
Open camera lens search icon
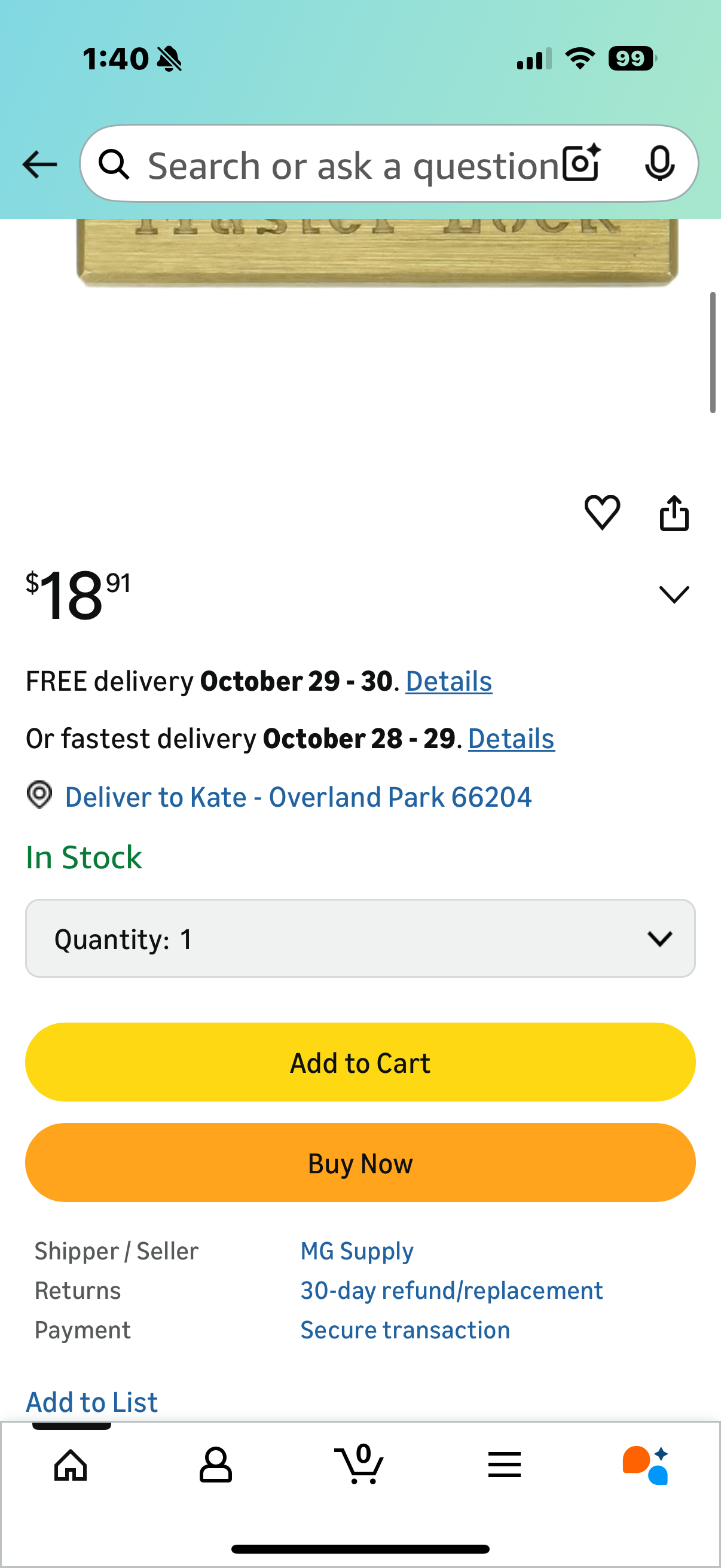pyautogui.click(x=582, y=163)
